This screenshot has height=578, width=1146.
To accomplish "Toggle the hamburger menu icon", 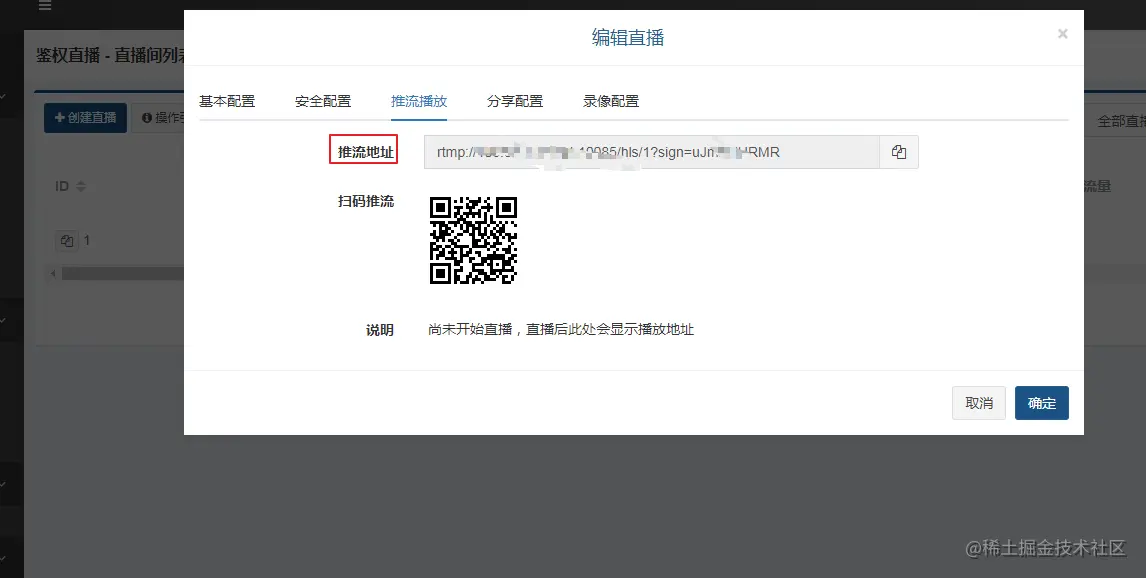I will pos(45,5).
